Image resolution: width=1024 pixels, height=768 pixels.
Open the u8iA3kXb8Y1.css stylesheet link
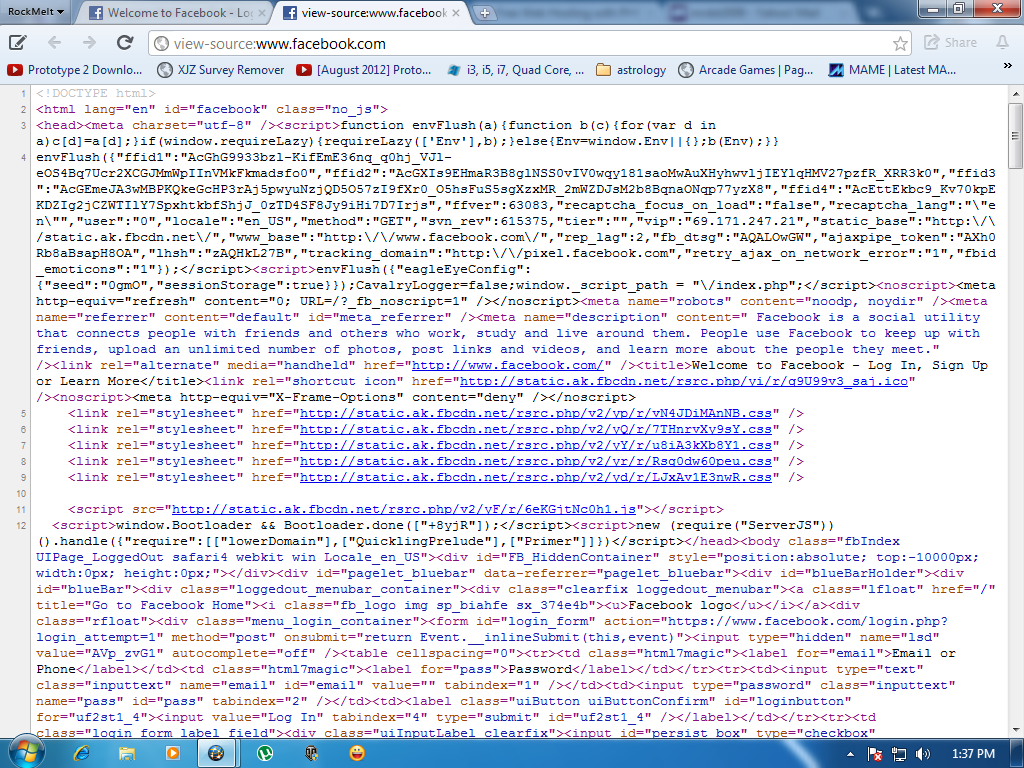[x=536, y=445]
